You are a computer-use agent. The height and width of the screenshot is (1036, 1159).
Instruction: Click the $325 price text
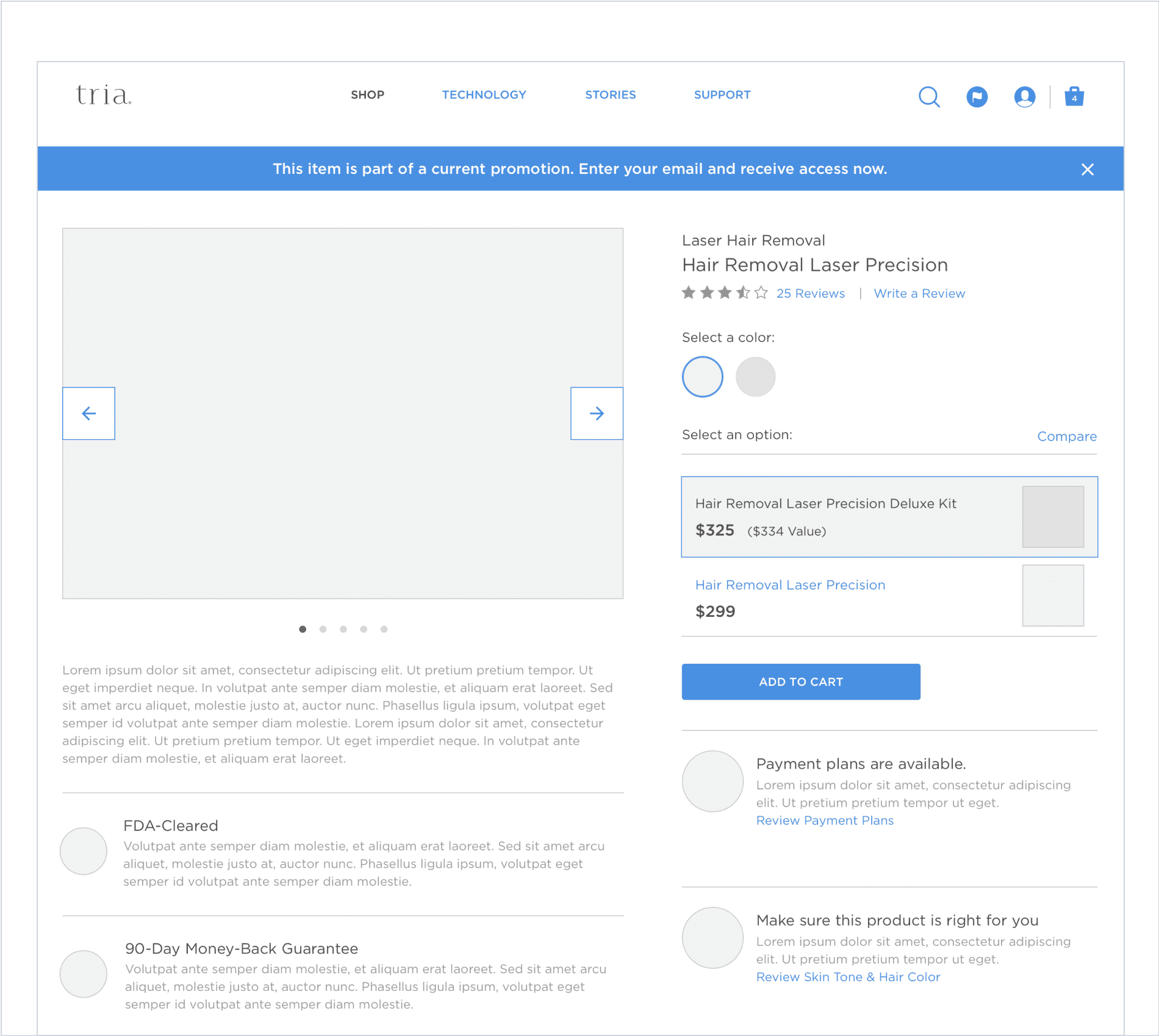tap(715, 530)
